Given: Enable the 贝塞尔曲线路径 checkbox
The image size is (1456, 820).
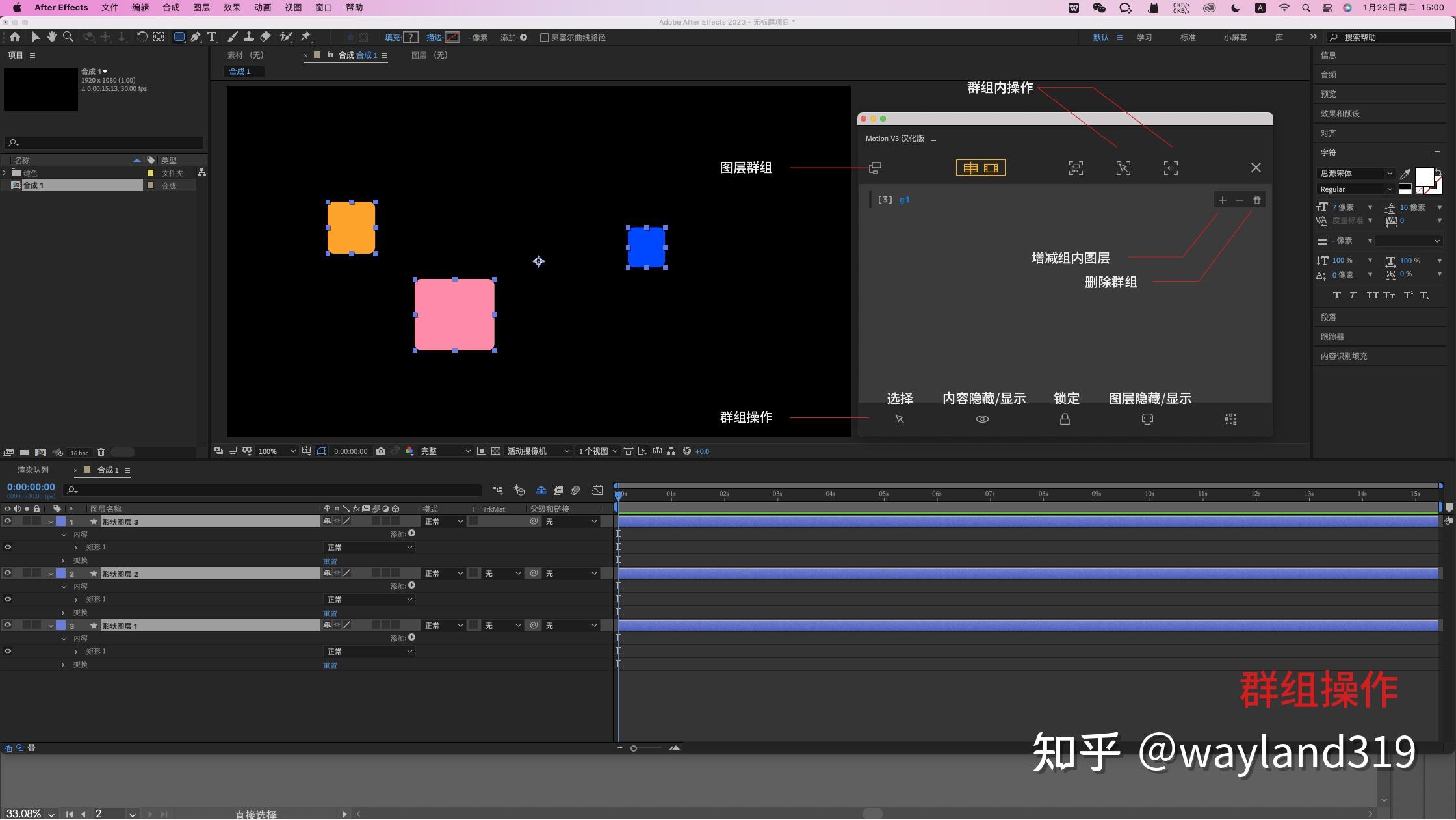Looking at the screenshot, I should [545, 37].
